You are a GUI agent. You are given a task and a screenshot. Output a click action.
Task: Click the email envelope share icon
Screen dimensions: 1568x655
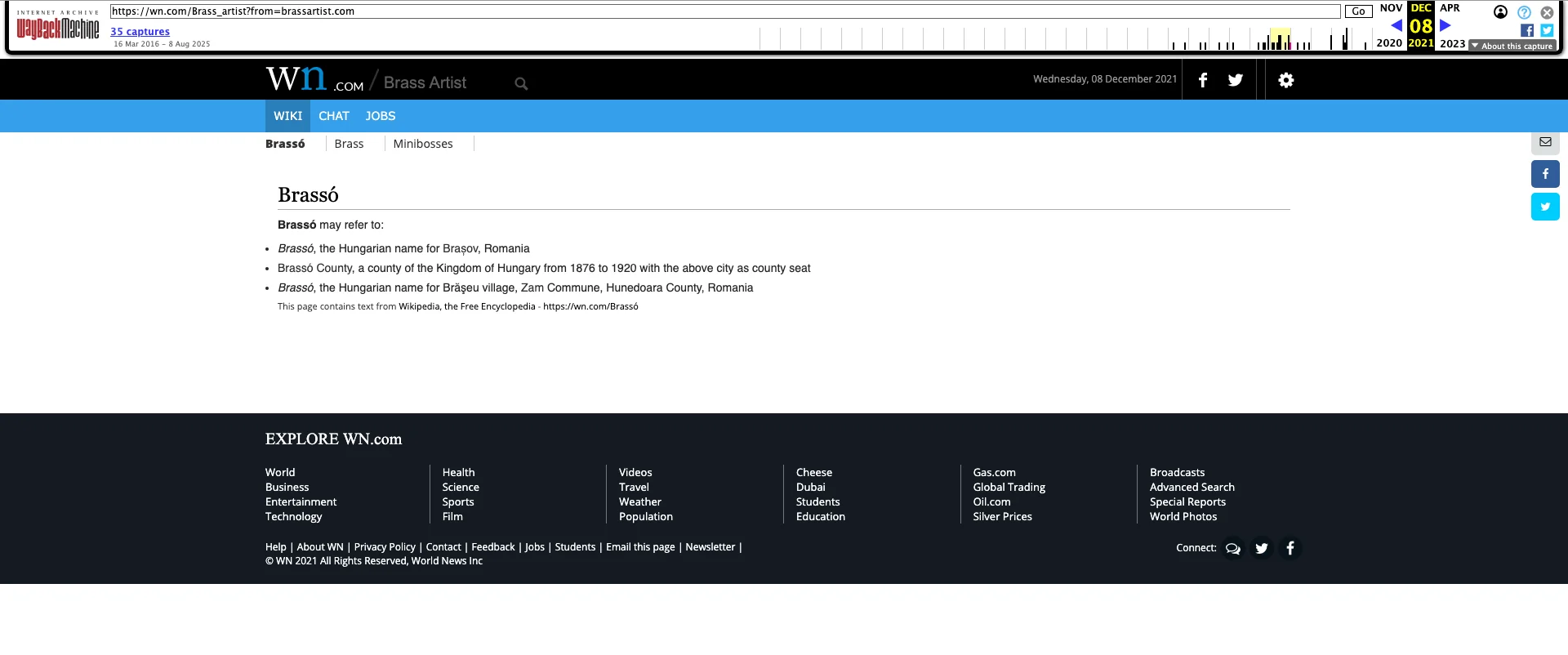[1544, 142]
